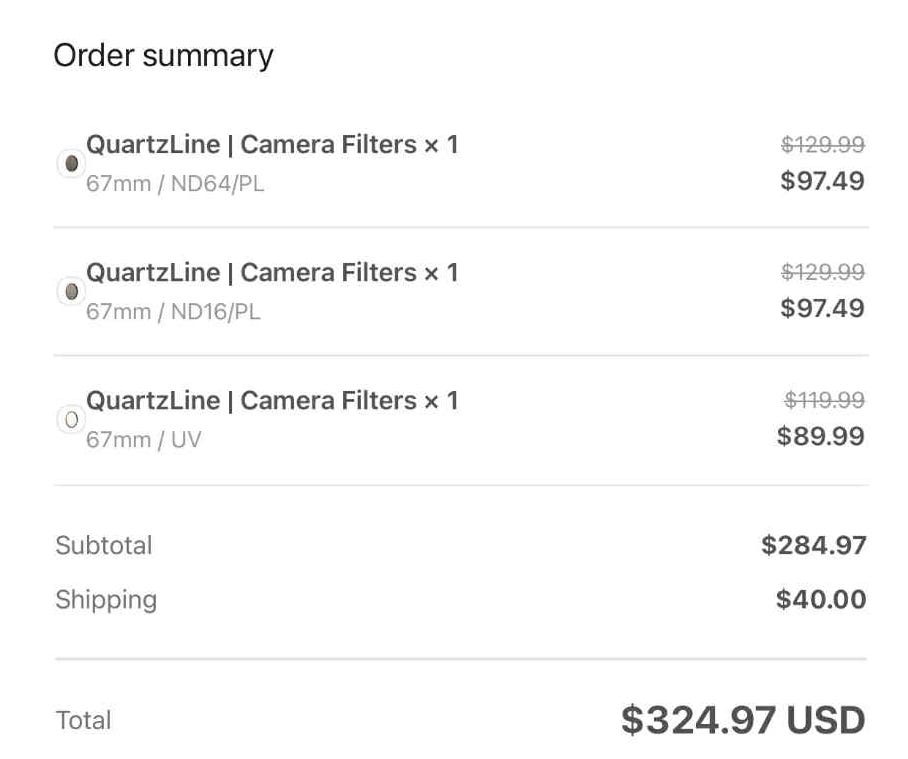Click the $284.97 subtotal amount

point(813,546)
